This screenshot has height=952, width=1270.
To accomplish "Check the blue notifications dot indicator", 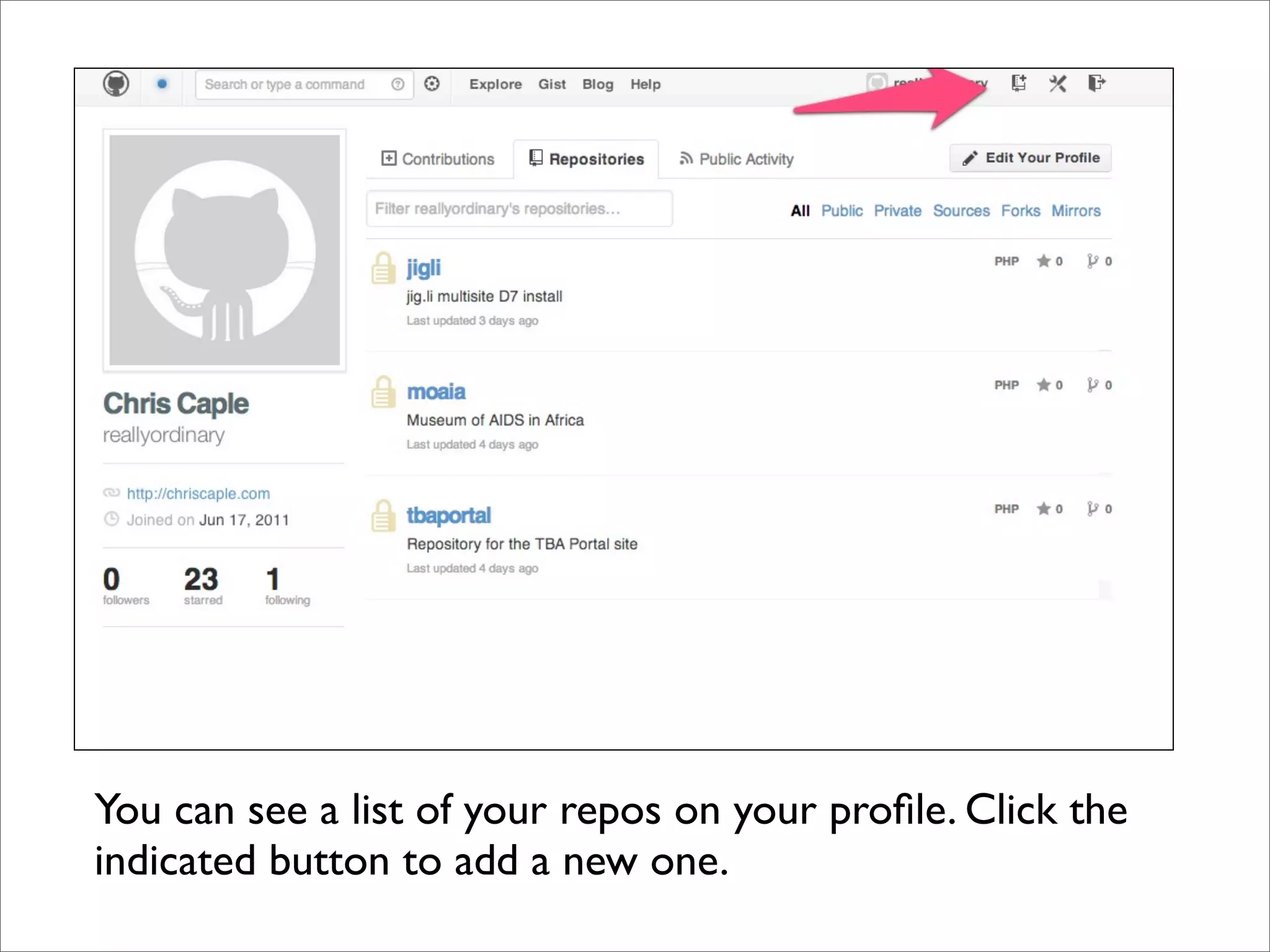I will [162, 84].
